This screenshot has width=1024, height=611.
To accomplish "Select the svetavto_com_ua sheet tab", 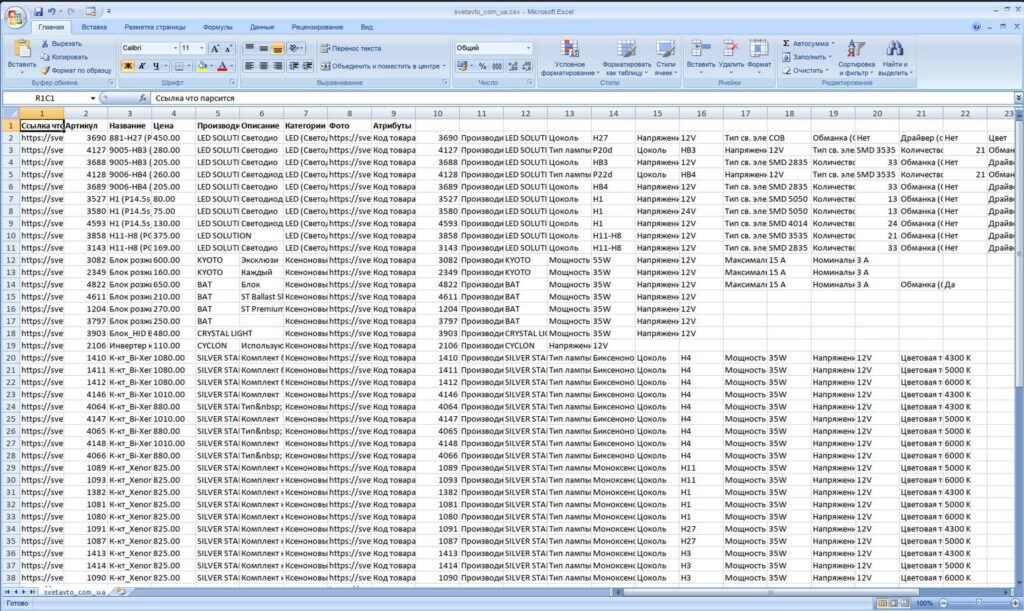I will pyautogui.click(x=74, y=592).
